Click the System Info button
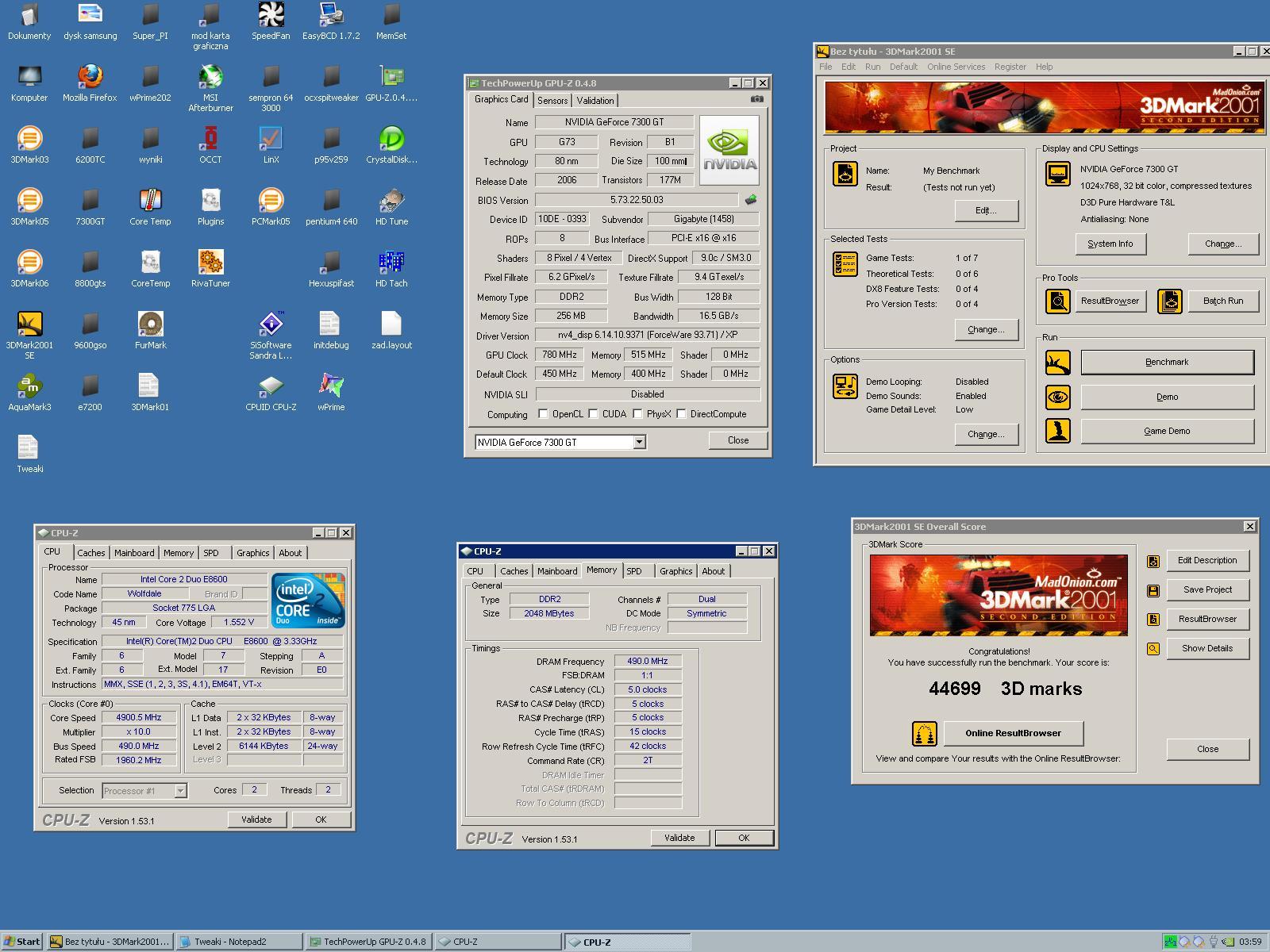1270x952 pixels. coord(1110,244)
